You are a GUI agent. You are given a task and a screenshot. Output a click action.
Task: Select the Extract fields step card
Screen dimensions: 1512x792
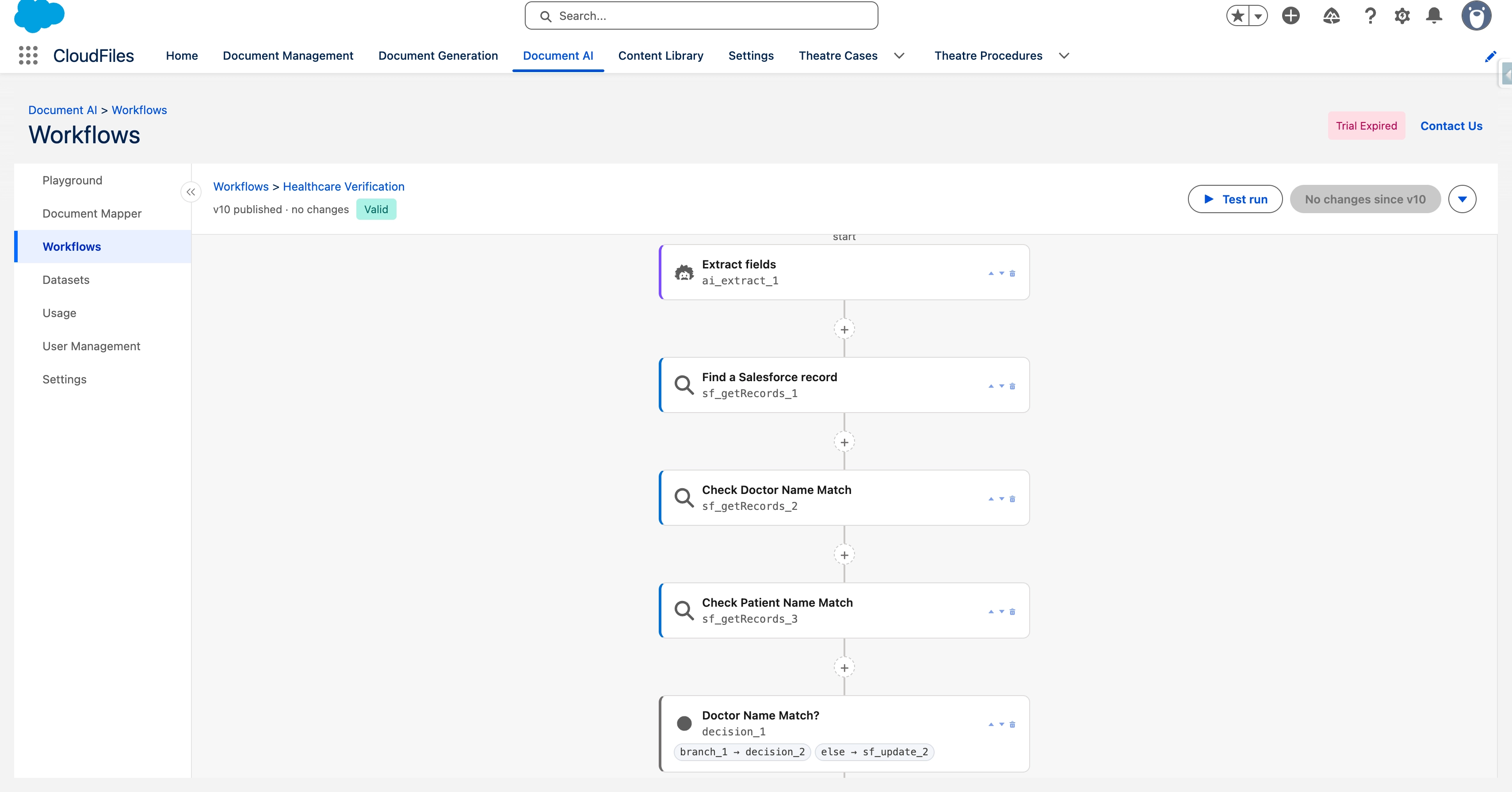tap(844, 272)
